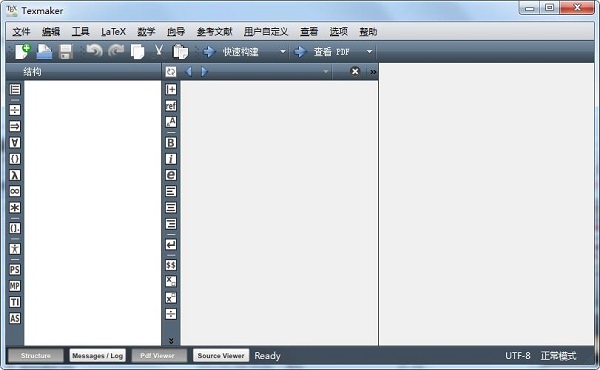Close the current document with X button

(355, 72)
